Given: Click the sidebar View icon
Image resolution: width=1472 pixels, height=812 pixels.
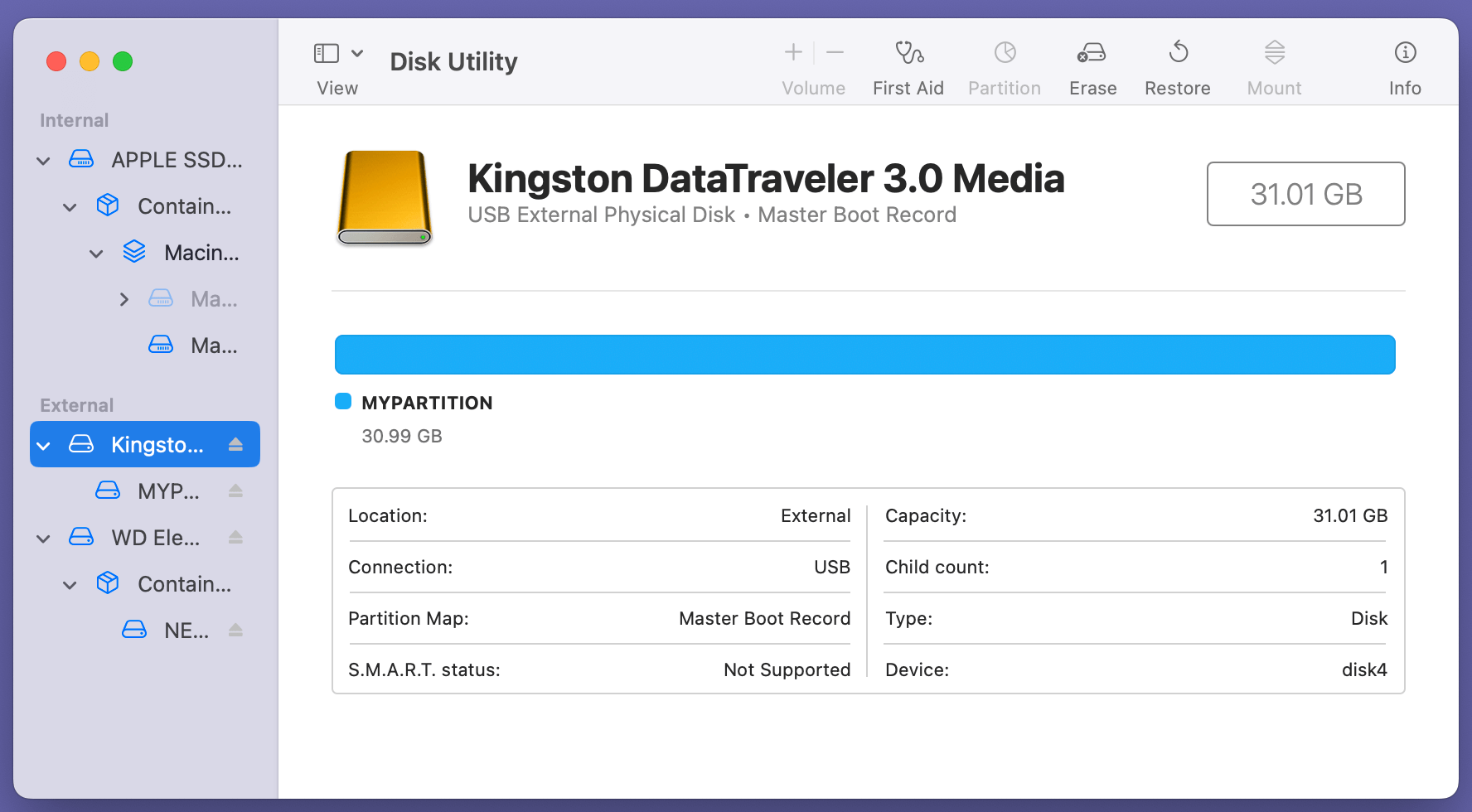Looking at the screenshot, I should 324,52.
